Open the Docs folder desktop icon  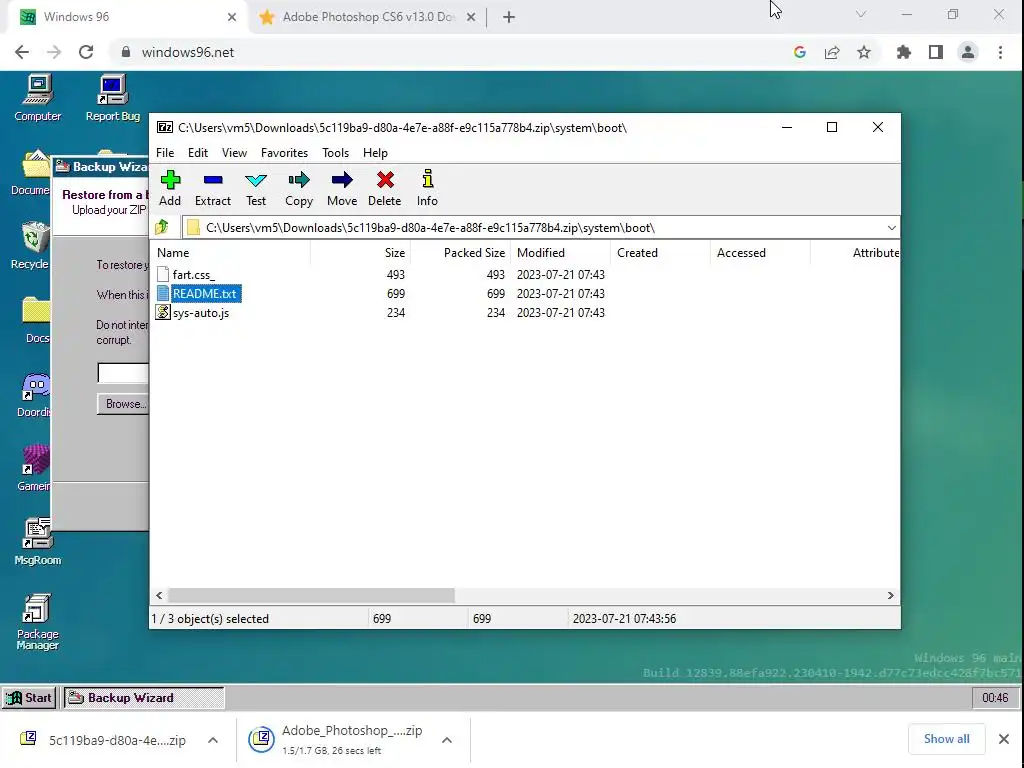[37, 320]
